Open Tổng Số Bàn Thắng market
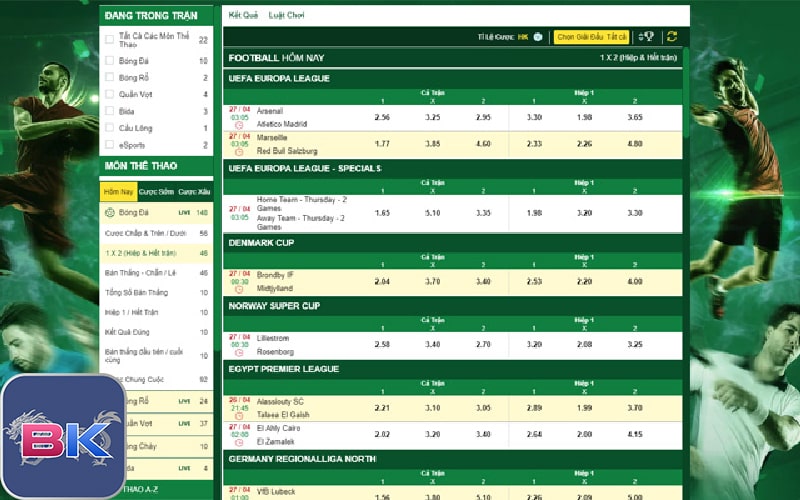800x500 pixels. coord(156,292)
